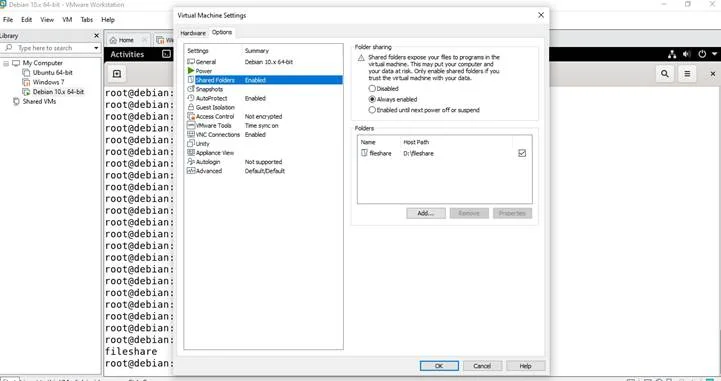The image size is (721, 381).
Task: Click the Host Path column header
Action: (416, 142)
